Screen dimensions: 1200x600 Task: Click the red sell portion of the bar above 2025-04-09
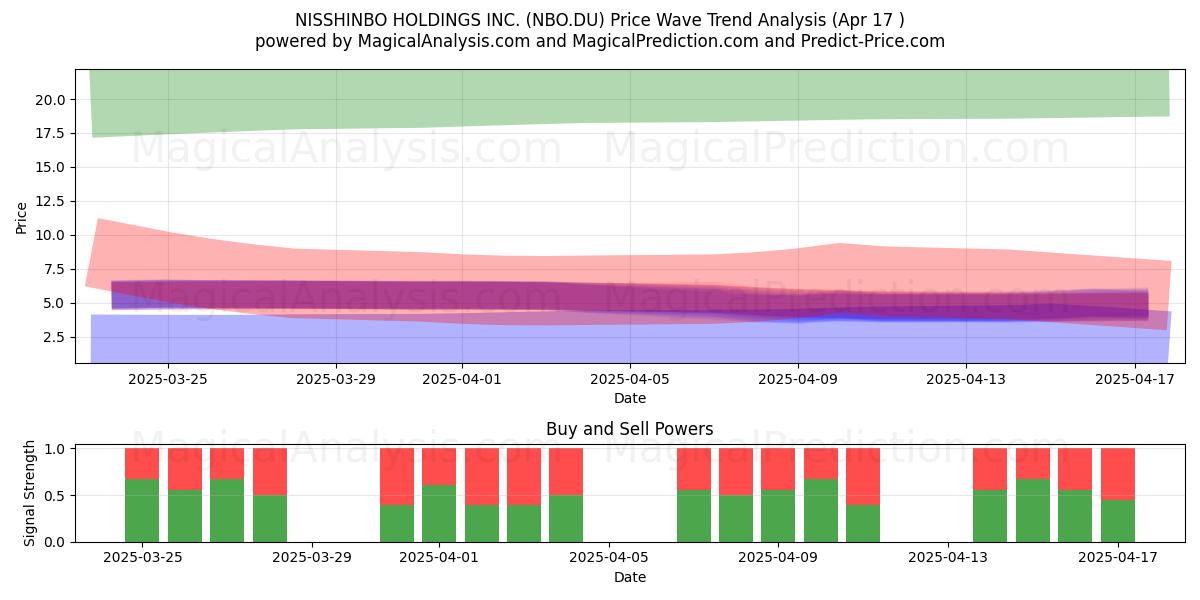(x=778, y=469)
